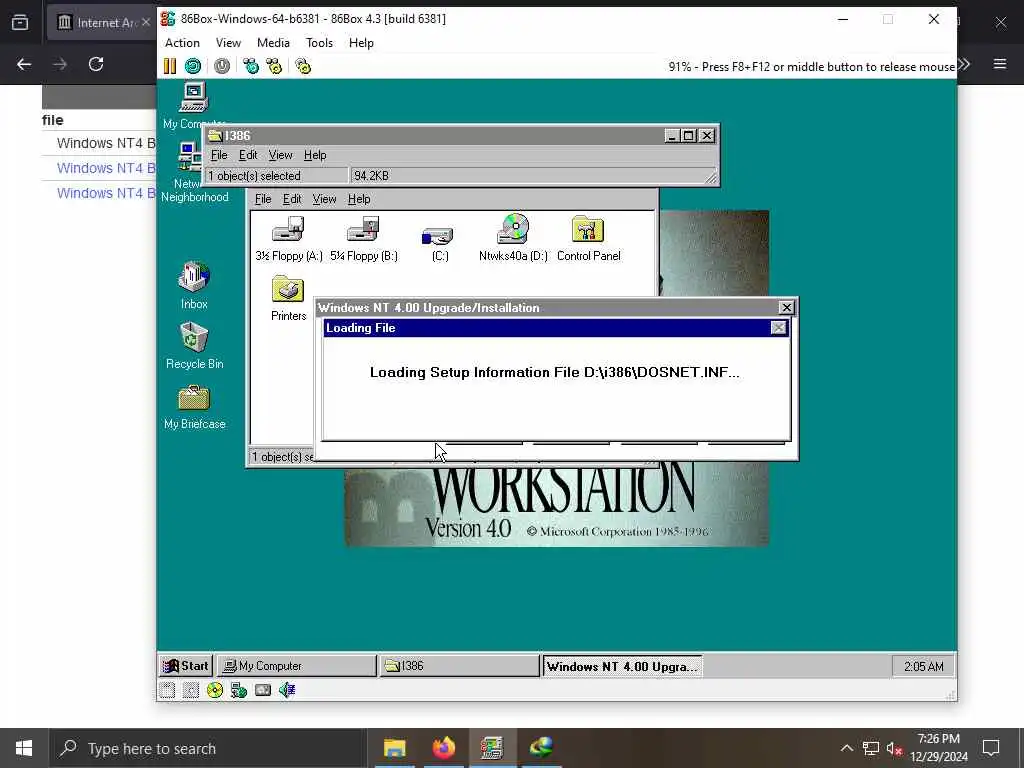
Task: Open File Explorer from the Windows taskbar
Action: [x=394, y=748]
